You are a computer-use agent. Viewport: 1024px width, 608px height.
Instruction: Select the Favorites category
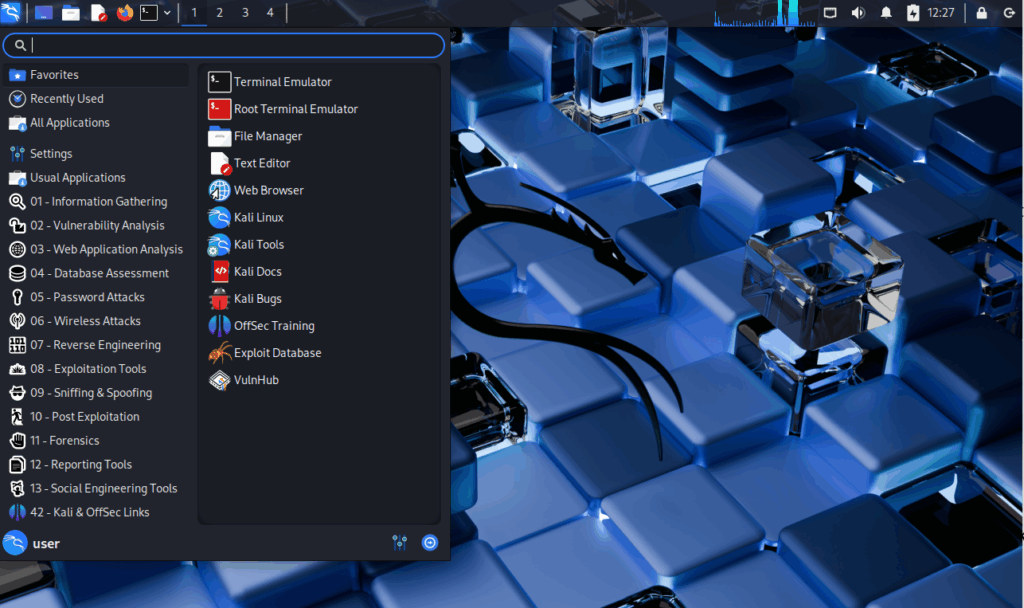pos(96,75)
